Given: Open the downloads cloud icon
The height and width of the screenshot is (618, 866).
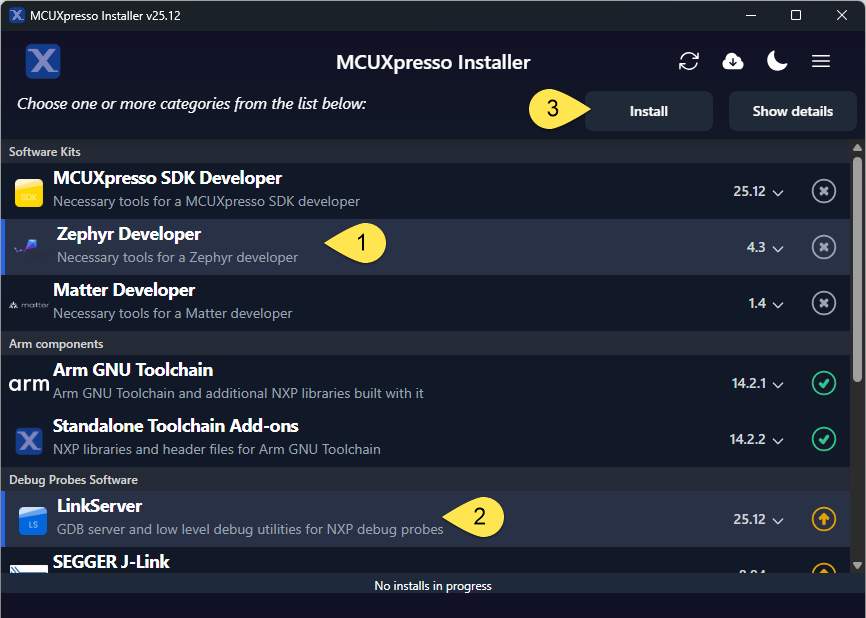Looking at the screenshot, I should pos(733,61).
